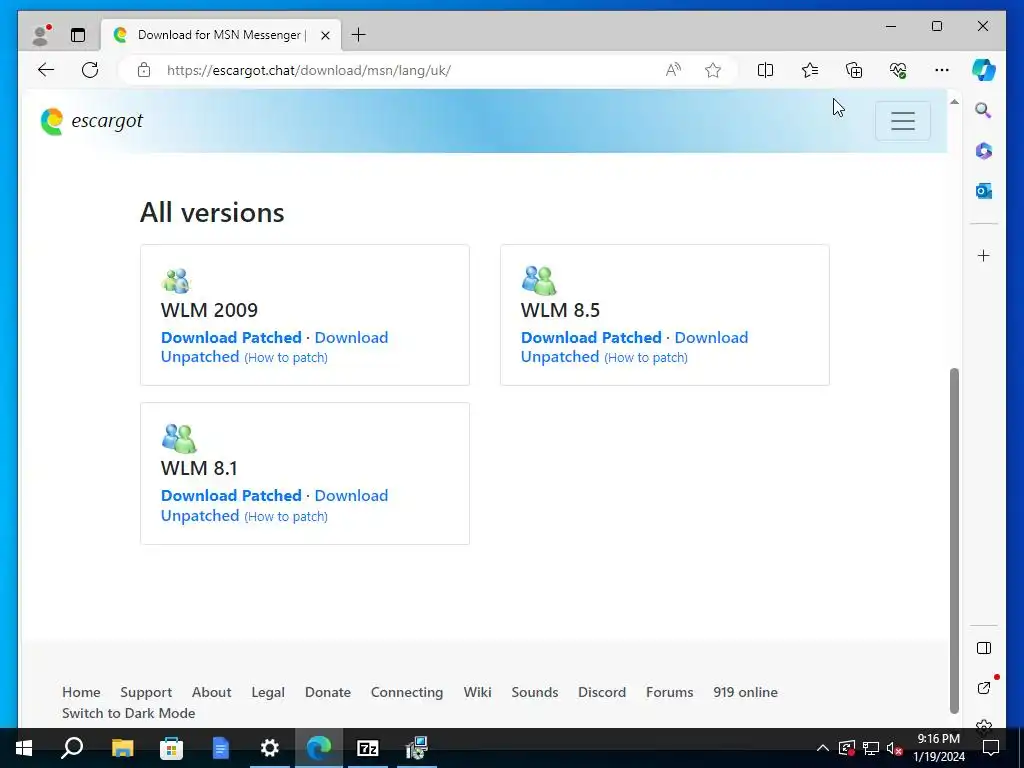Toggle split screen view

tap(765, 70)
